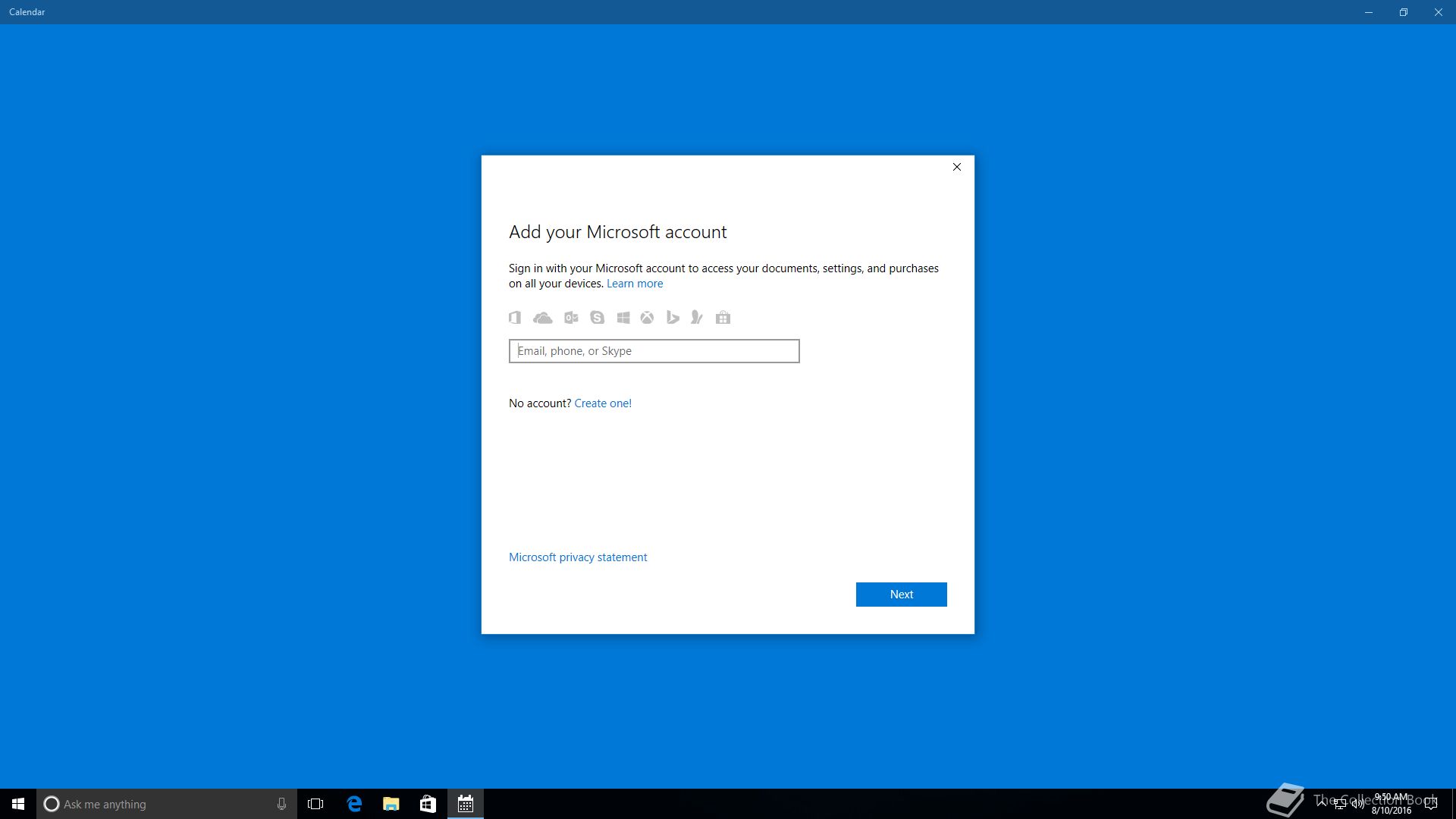Close the Add your Microsoft account dialog
1456x819 pixels.
click(957, 167)
